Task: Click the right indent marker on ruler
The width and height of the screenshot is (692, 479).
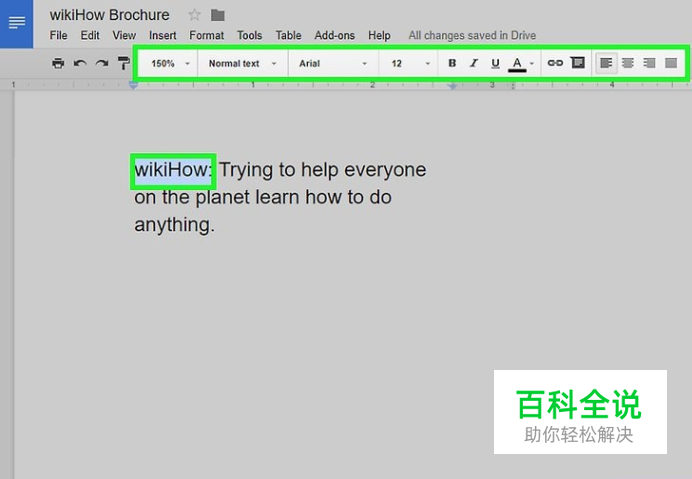Action: pyautogui.click(x=452, y=86)
